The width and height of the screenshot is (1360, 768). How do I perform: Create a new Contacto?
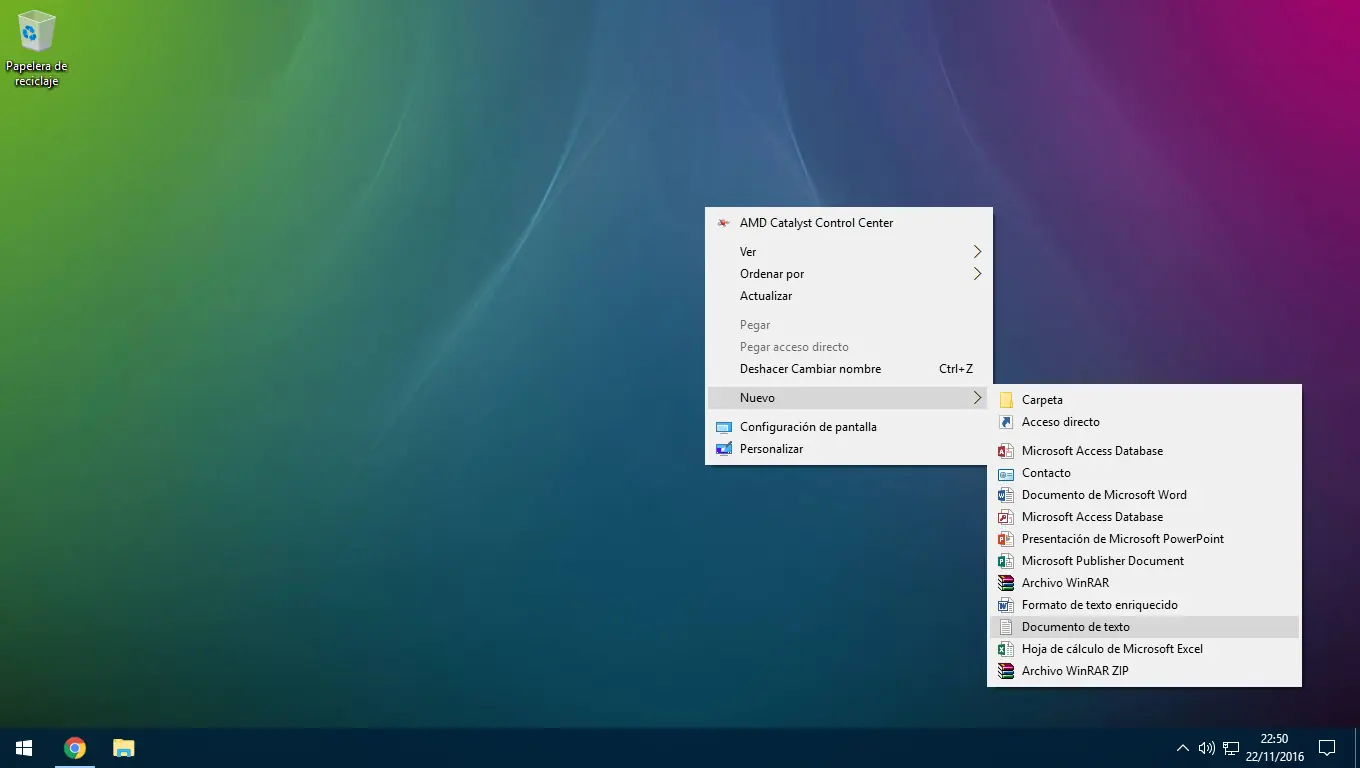click(1144, 473)
